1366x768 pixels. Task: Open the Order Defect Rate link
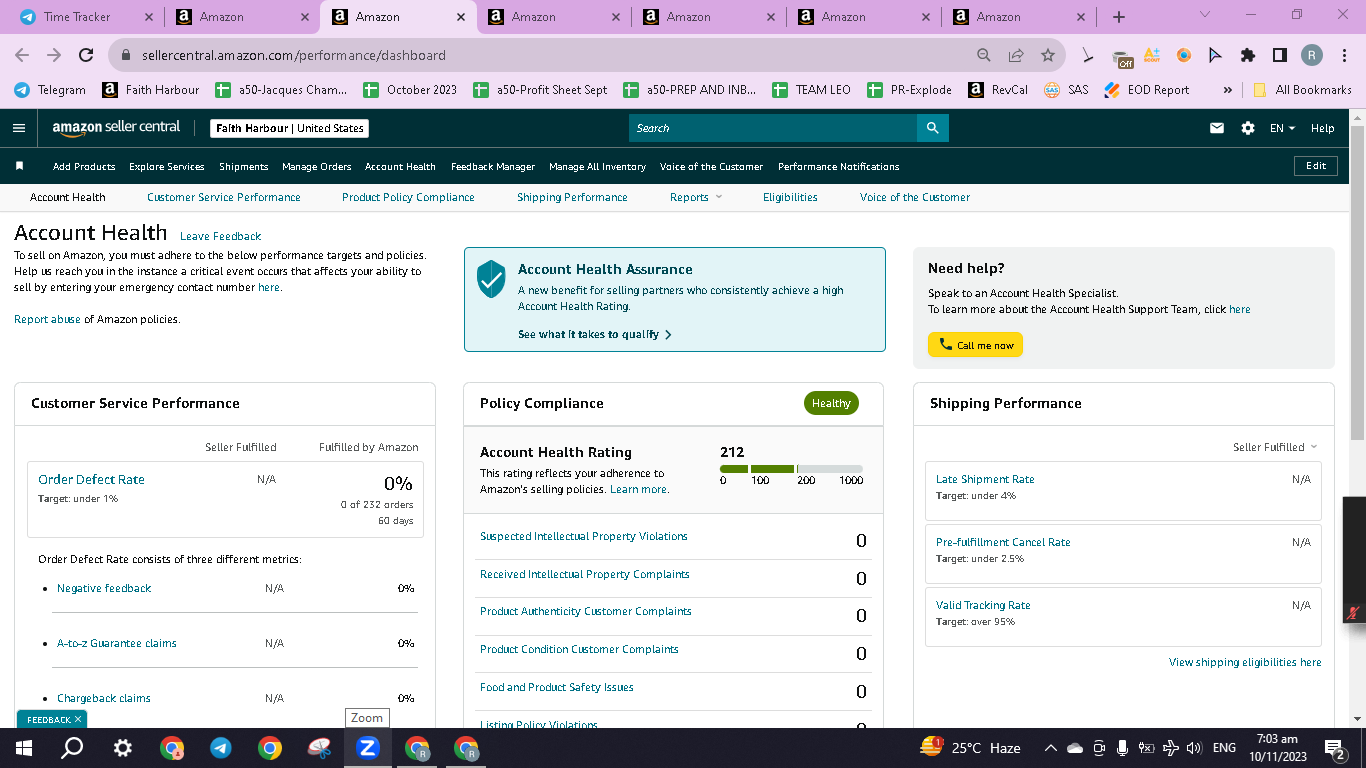tap(91, 479)
